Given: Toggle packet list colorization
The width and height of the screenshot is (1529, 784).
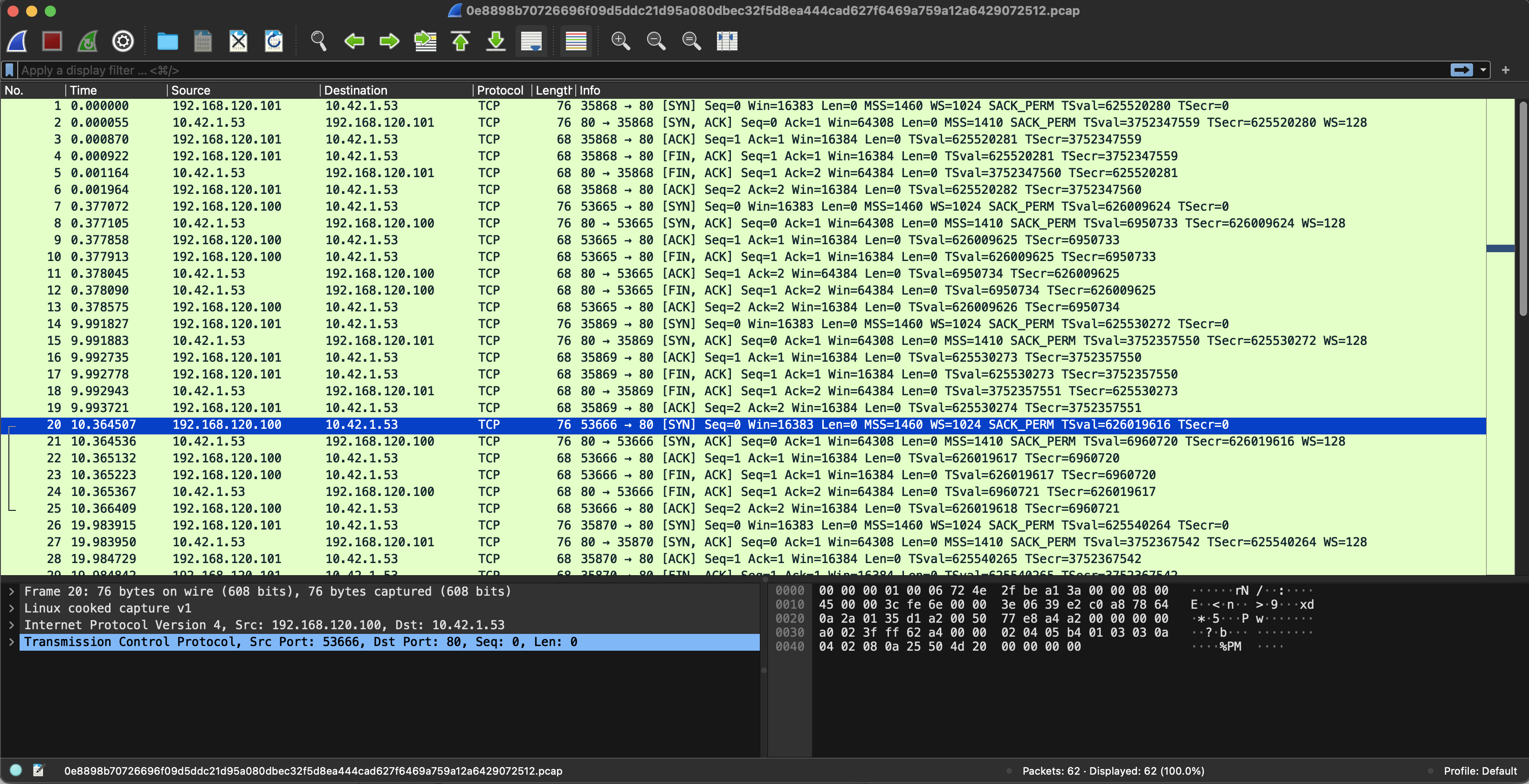Looking at the screenshot, I should (x=576, y=41).
